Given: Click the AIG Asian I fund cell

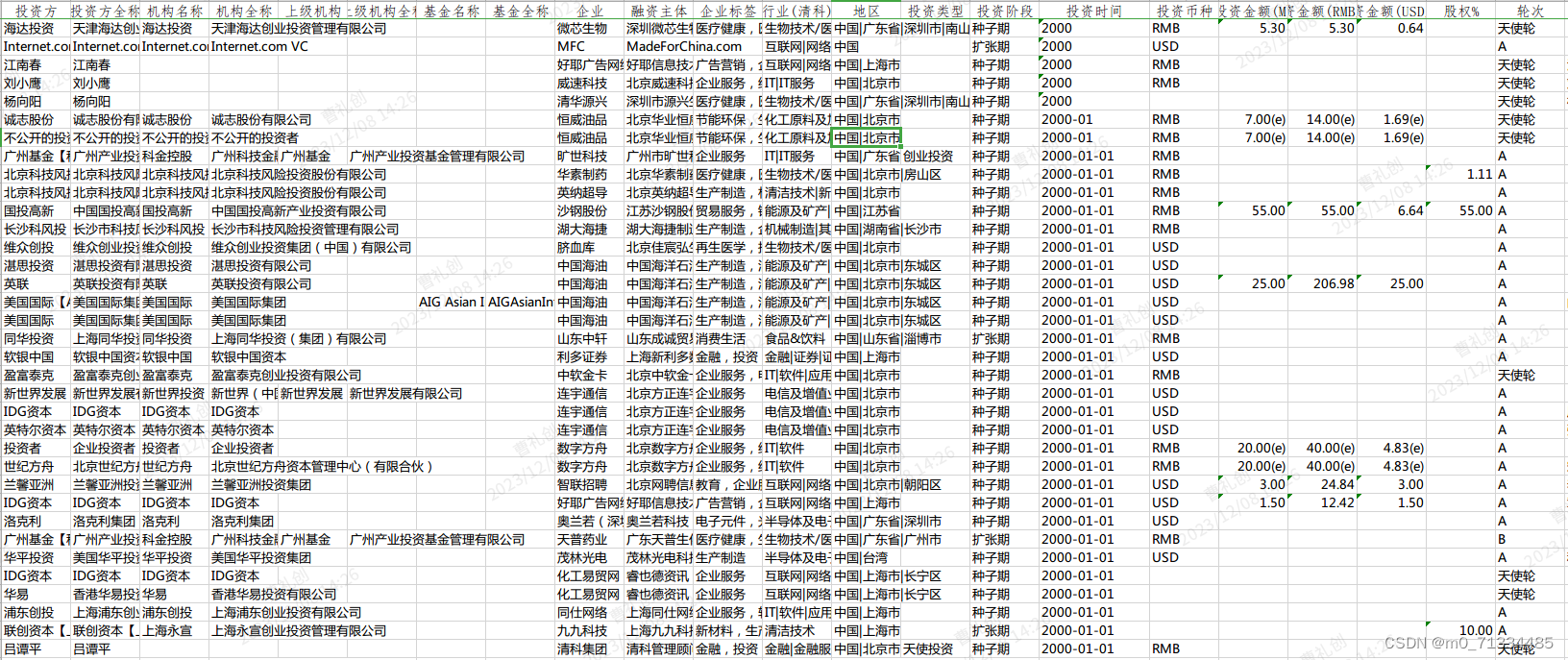Looking at the screenshot, I should 452,303.
